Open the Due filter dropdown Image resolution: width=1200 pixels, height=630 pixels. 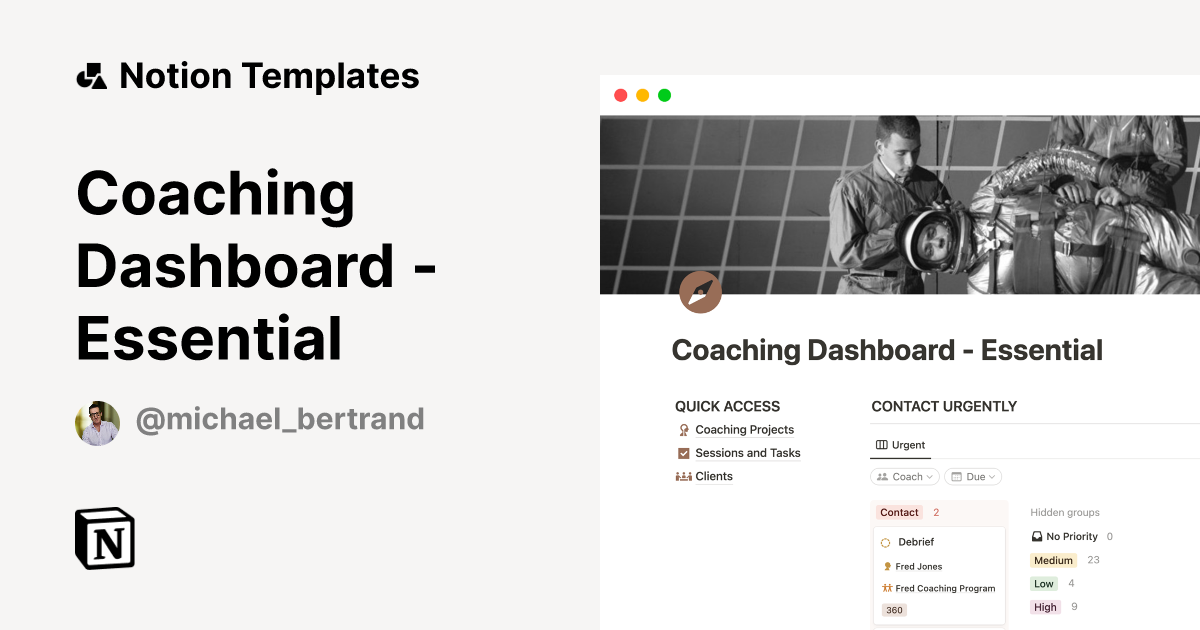pos(972,476)
